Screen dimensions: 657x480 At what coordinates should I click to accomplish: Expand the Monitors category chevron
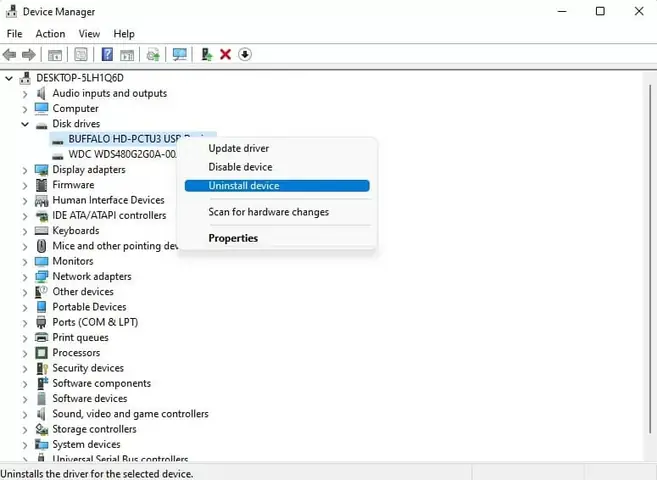[25, 261]
